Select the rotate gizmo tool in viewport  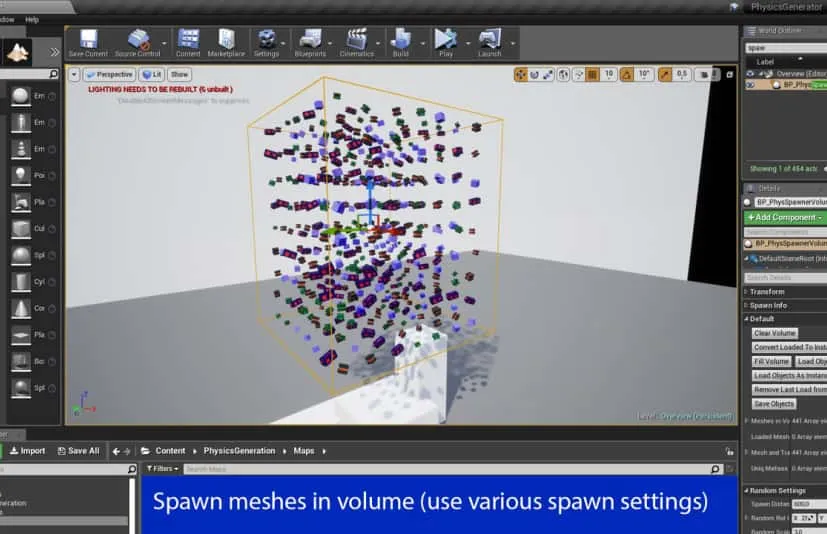pos(534,74)
